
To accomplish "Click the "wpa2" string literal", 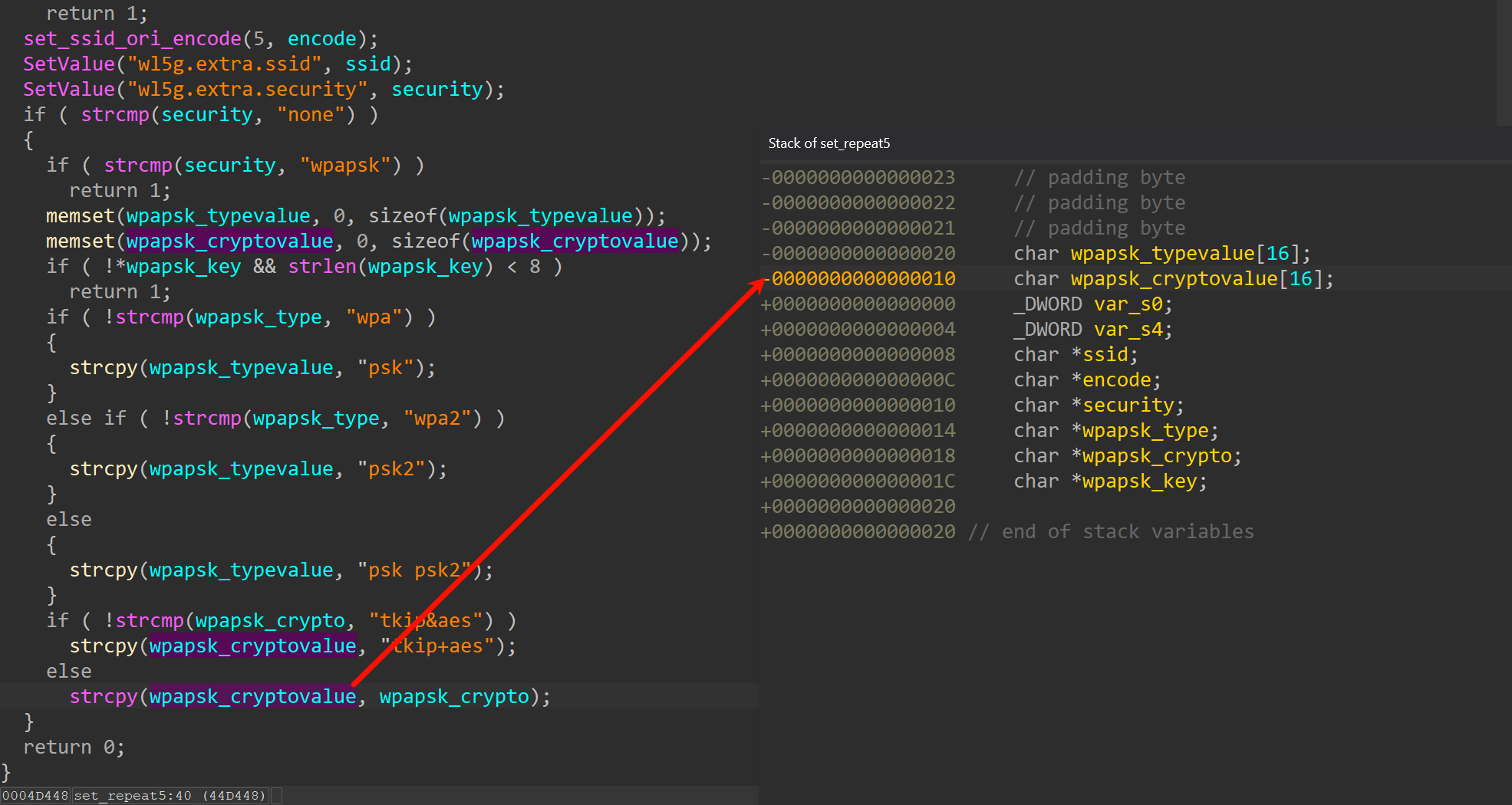I will pos(443,418).
